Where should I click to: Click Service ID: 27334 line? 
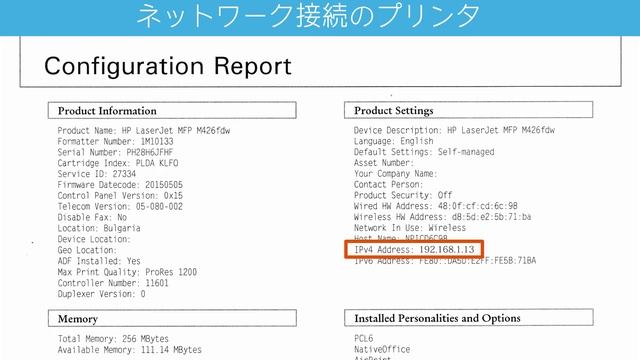point(96,174)
